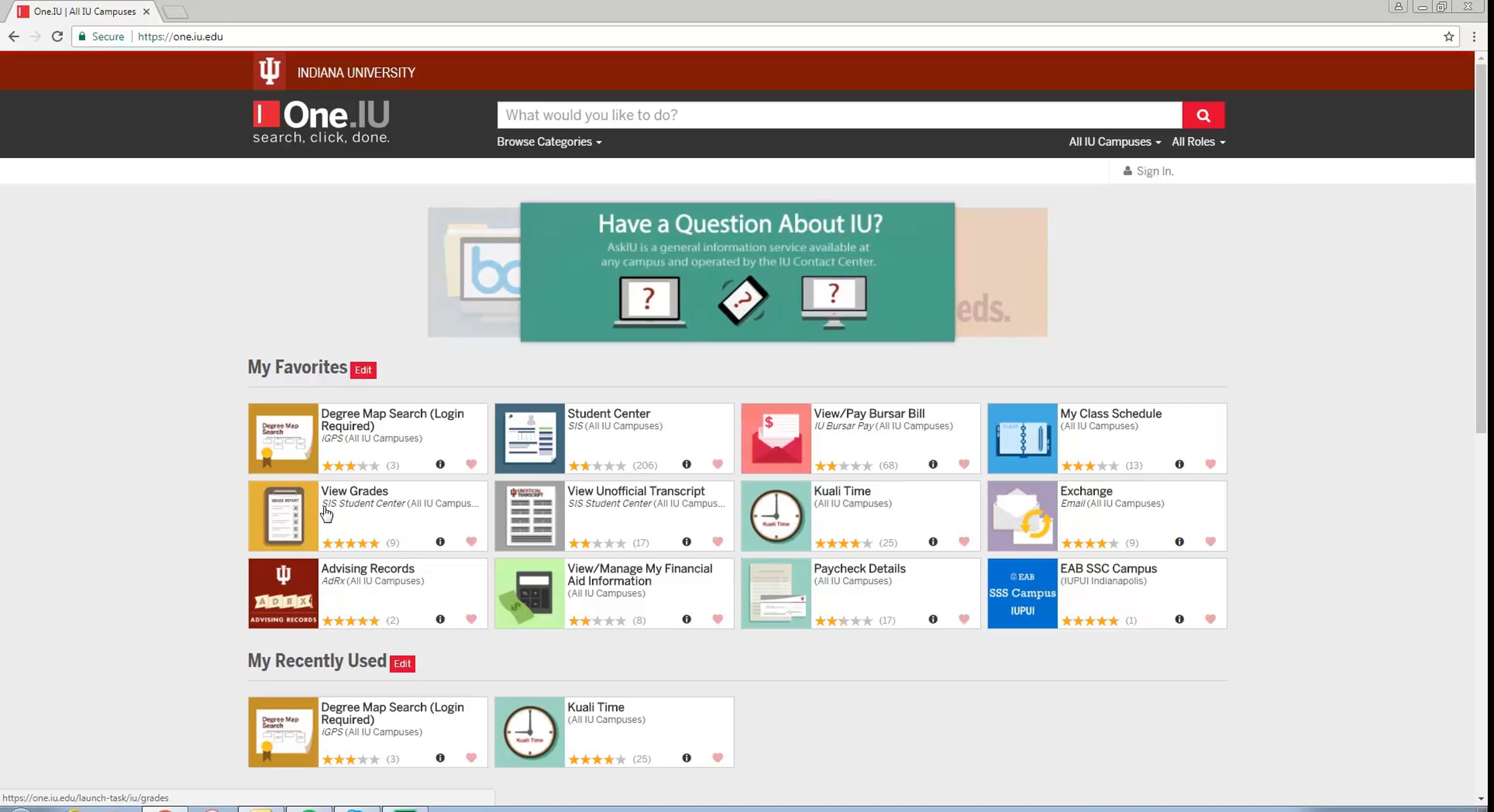1494x812 pixels.
Task: Open the Kuali Time clock icon in My Recently Used
Action: 530,732
